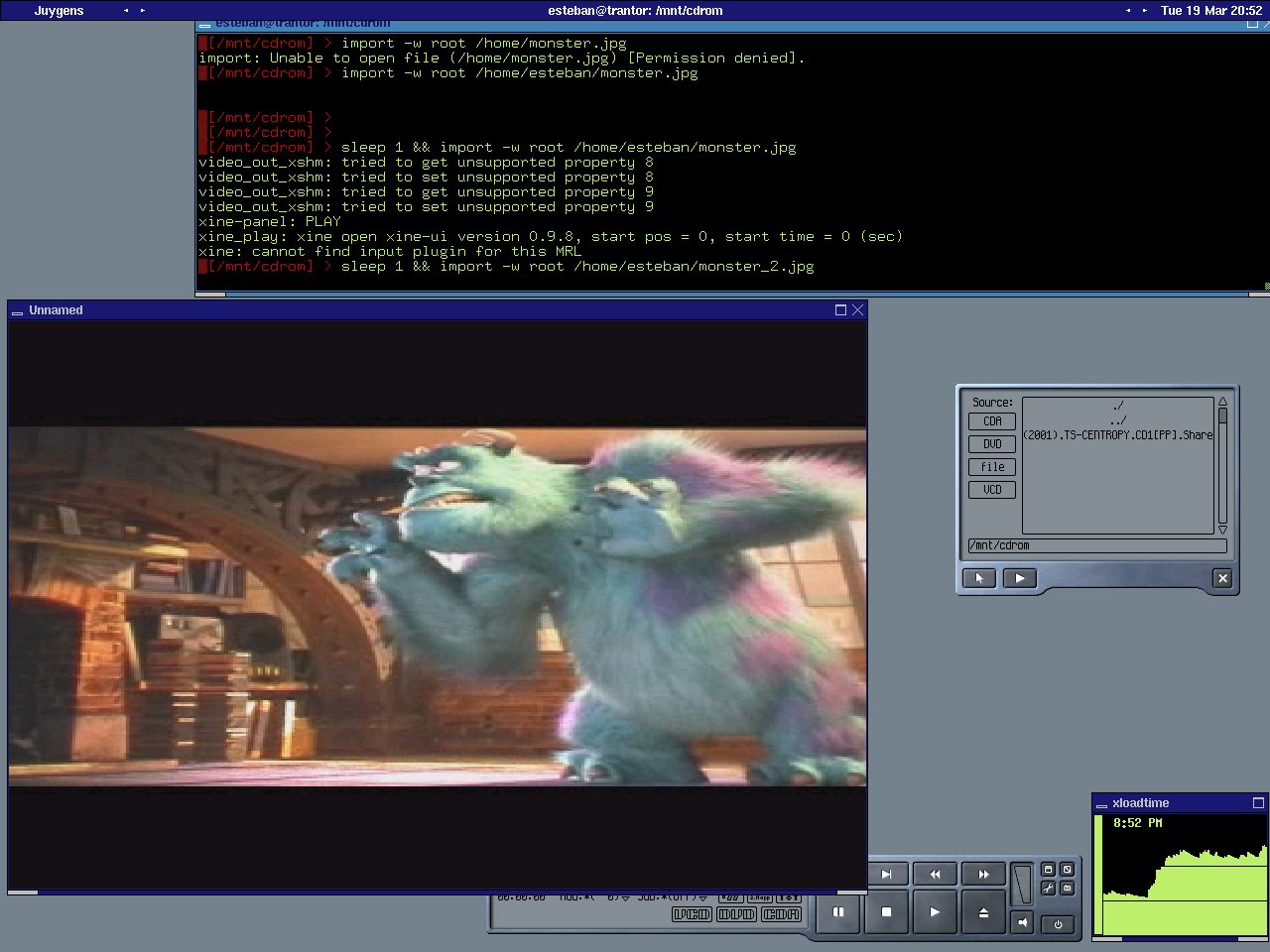Viewport: 1270px width, 952px height.
Task: Click the right arrow beside the clock
Action: [1145, 11]
